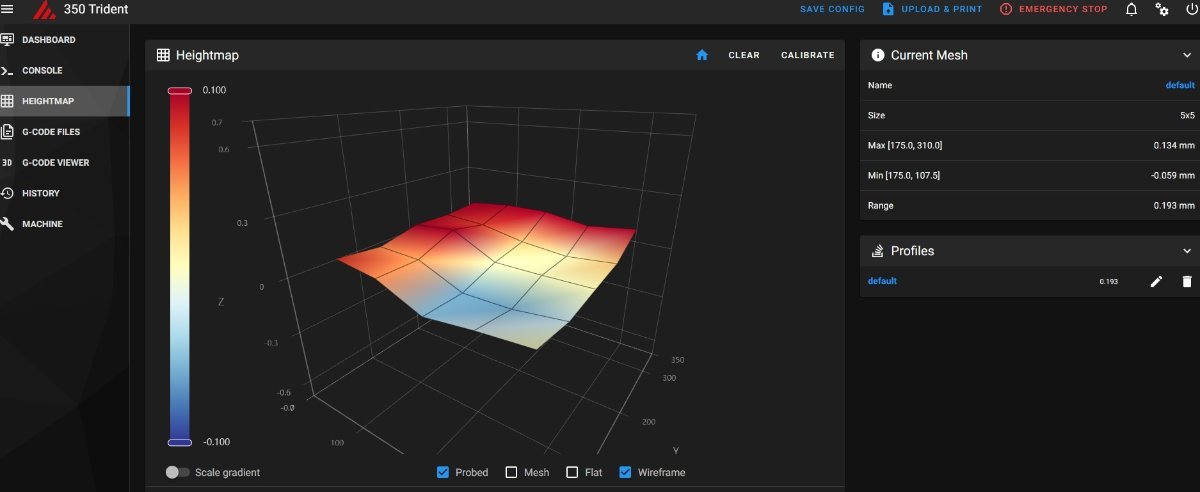Click the color gradient scale bar

(x=180, y=266)
